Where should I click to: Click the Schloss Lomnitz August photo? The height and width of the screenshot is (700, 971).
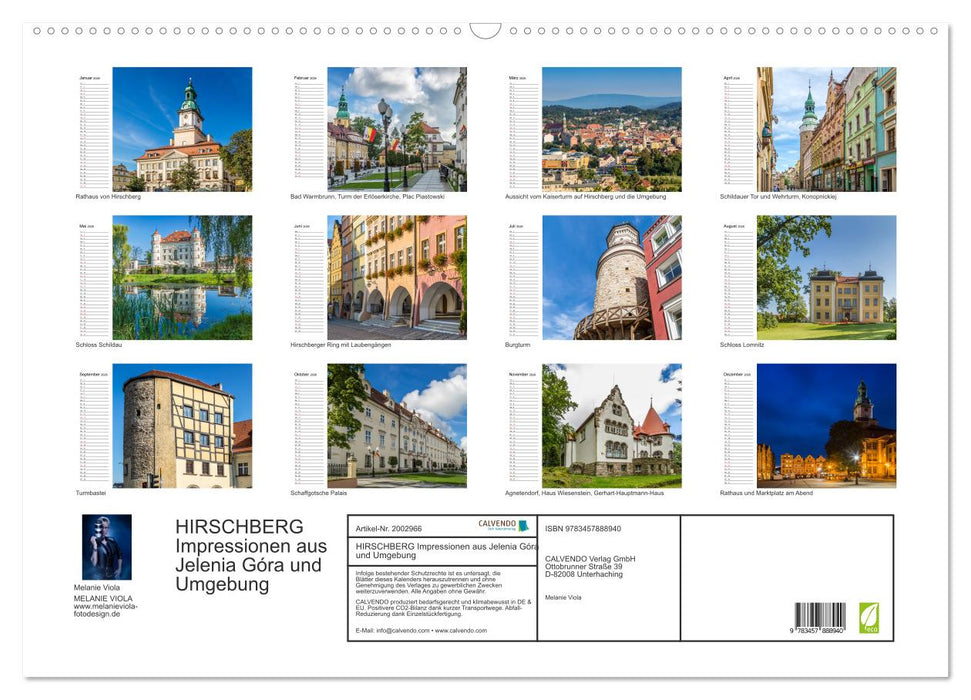click(x=830, y=276)
